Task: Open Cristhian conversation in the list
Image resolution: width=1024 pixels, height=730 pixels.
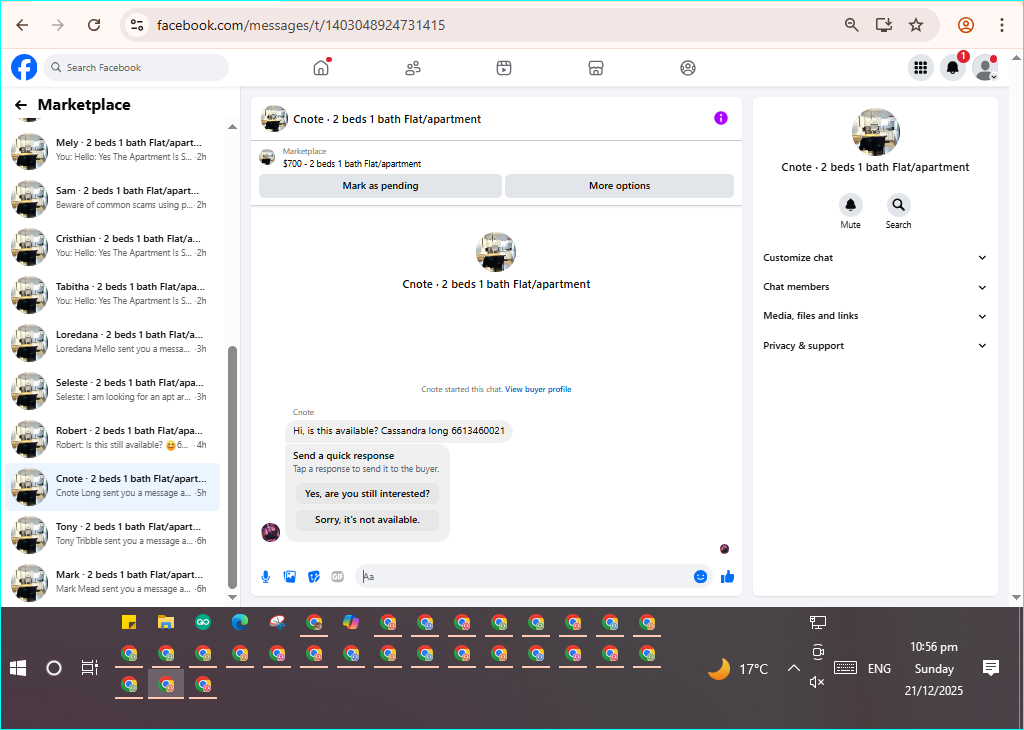Action: point(112,246)
